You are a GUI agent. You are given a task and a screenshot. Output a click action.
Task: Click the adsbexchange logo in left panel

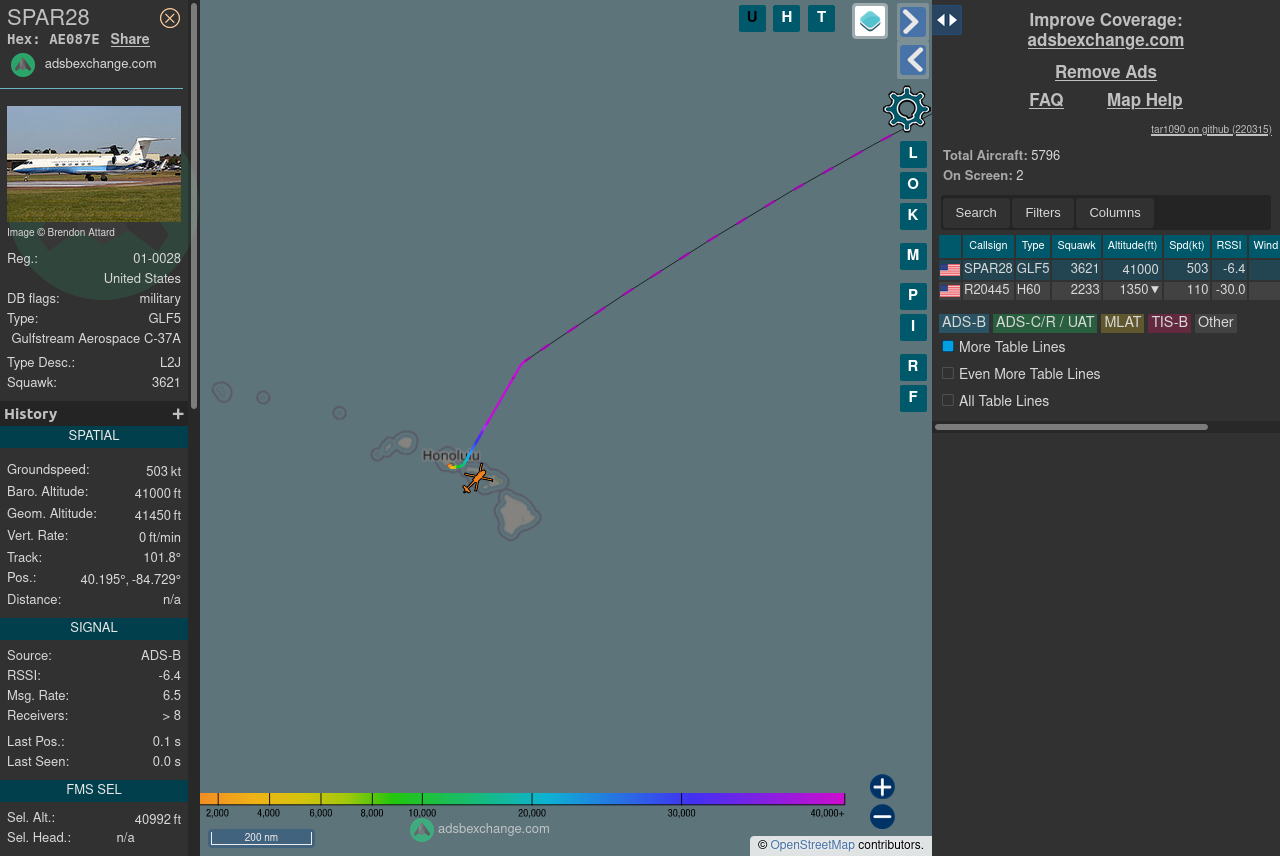click(23, 65)
